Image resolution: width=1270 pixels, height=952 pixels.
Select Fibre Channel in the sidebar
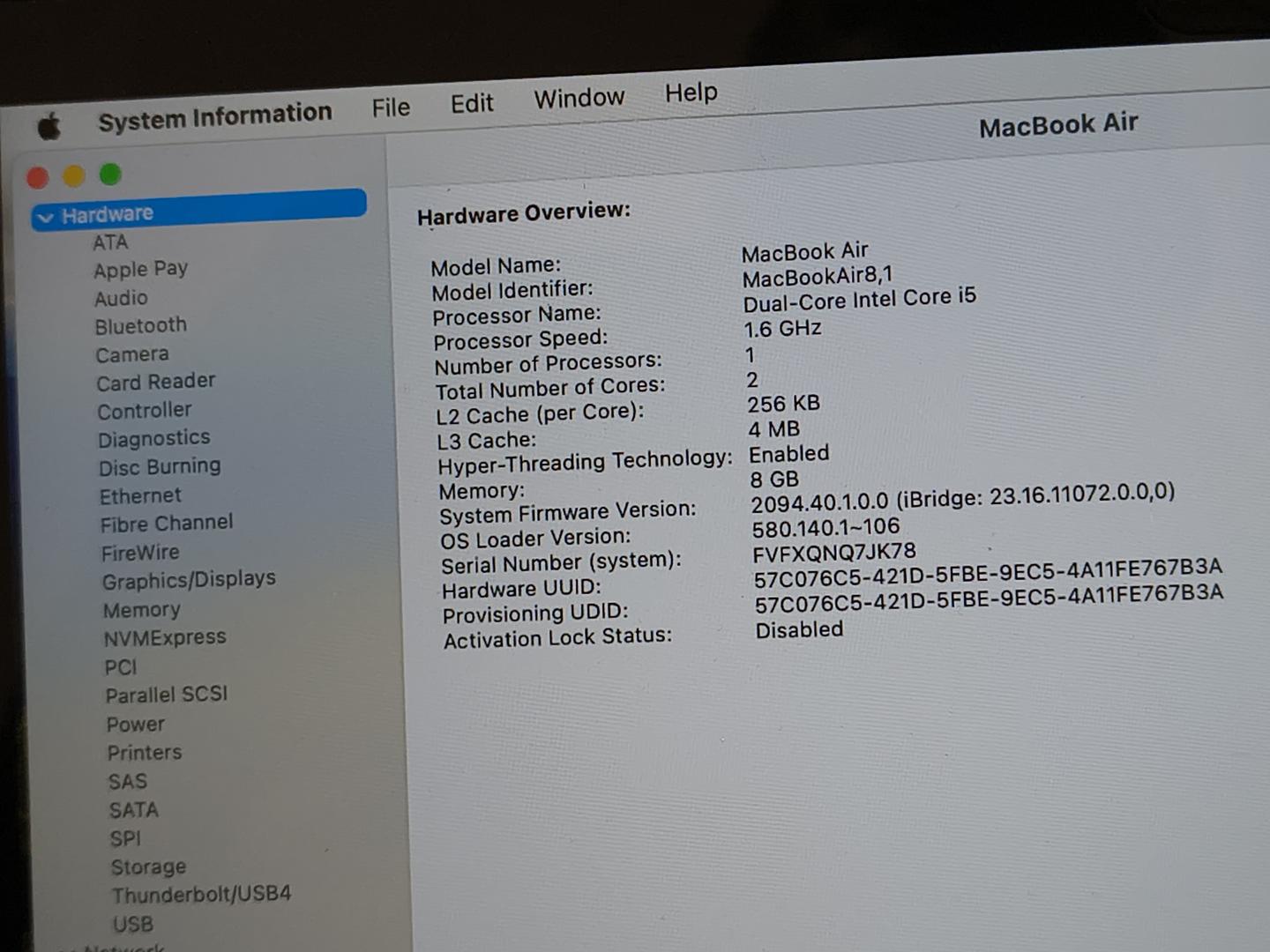pyautogui.click(x=167, y=524)
